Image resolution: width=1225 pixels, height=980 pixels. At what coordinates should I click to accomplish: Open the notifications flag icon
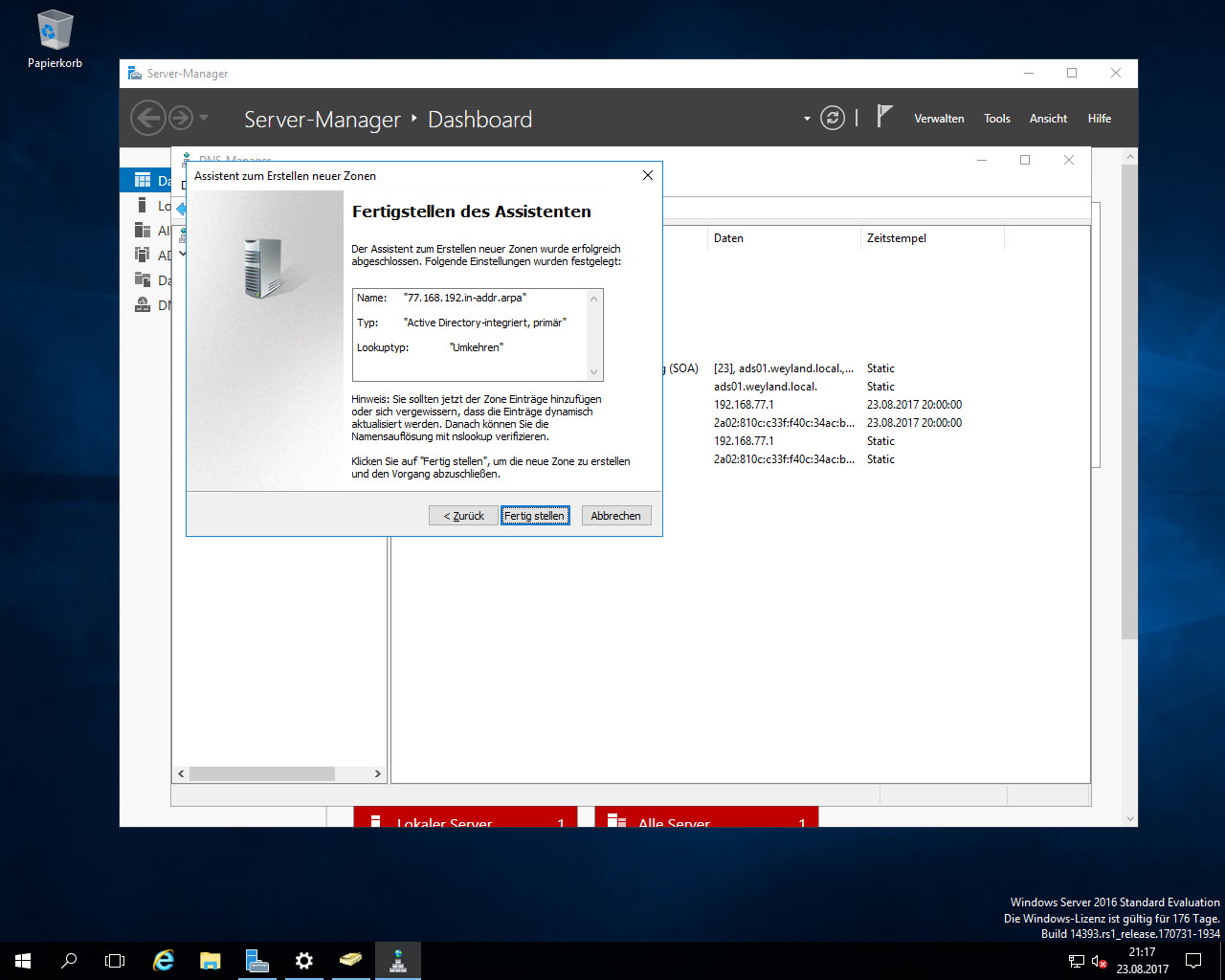[884, 117]
